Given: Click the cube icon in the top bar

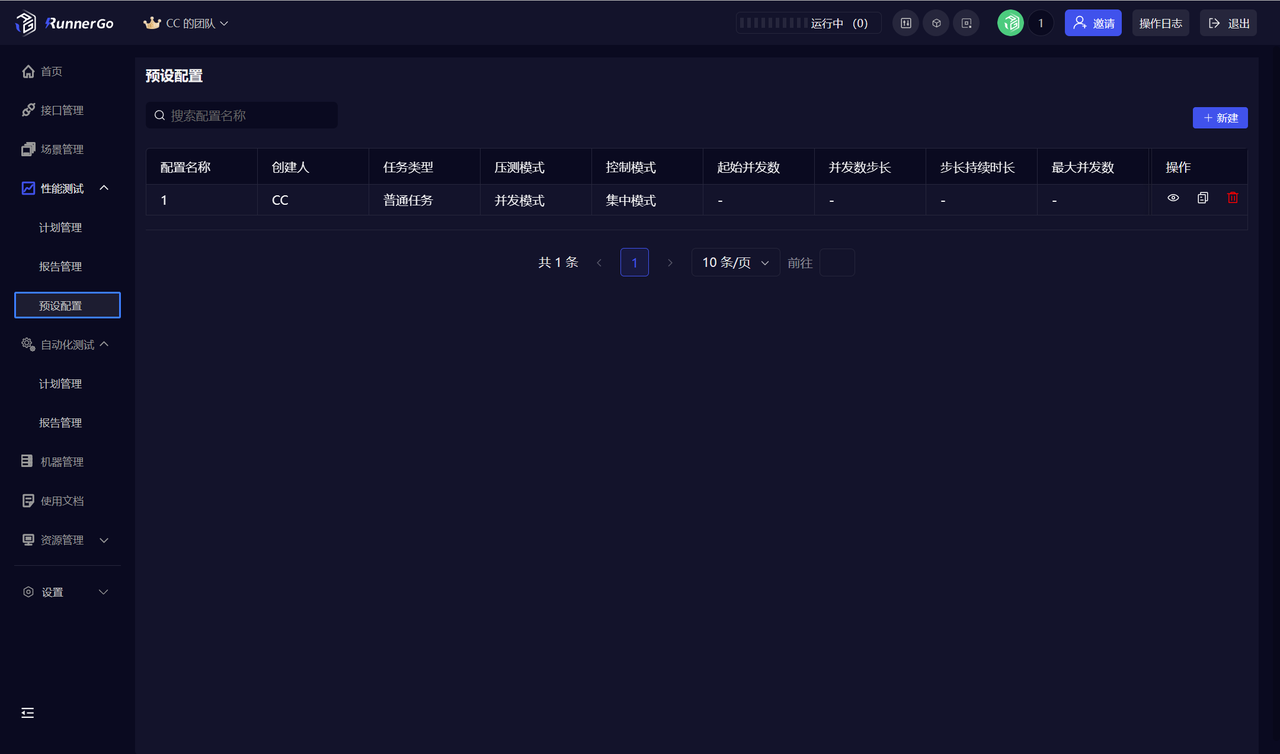Looking at the screenshot, I should (x=936, y=22).
